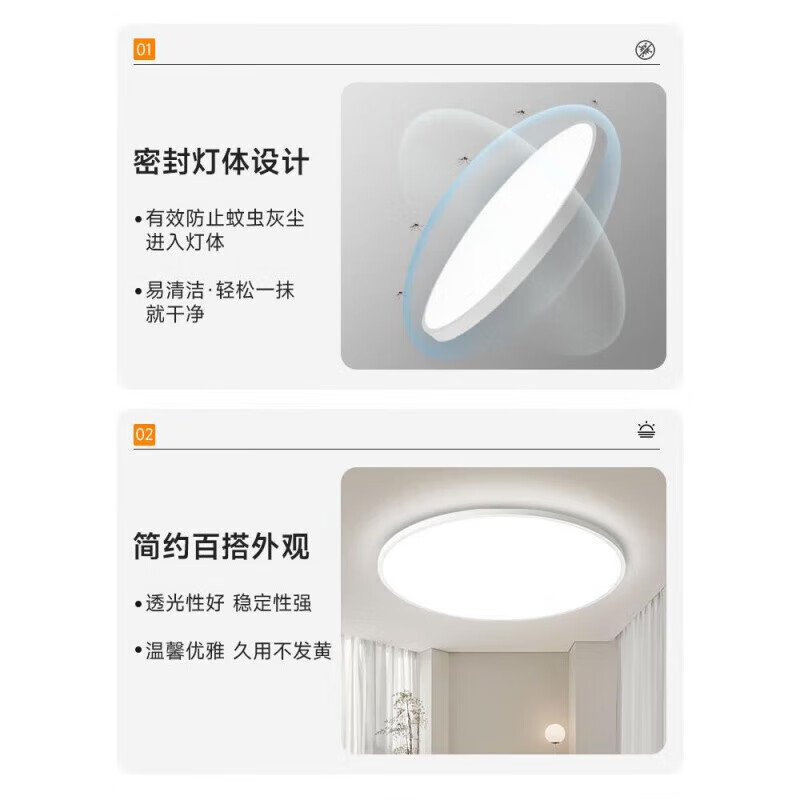Viewport: 800px width, 800px height.
Task: Click bullet text 温馨优雅 久用不发黄
Action: coord(239,651)
